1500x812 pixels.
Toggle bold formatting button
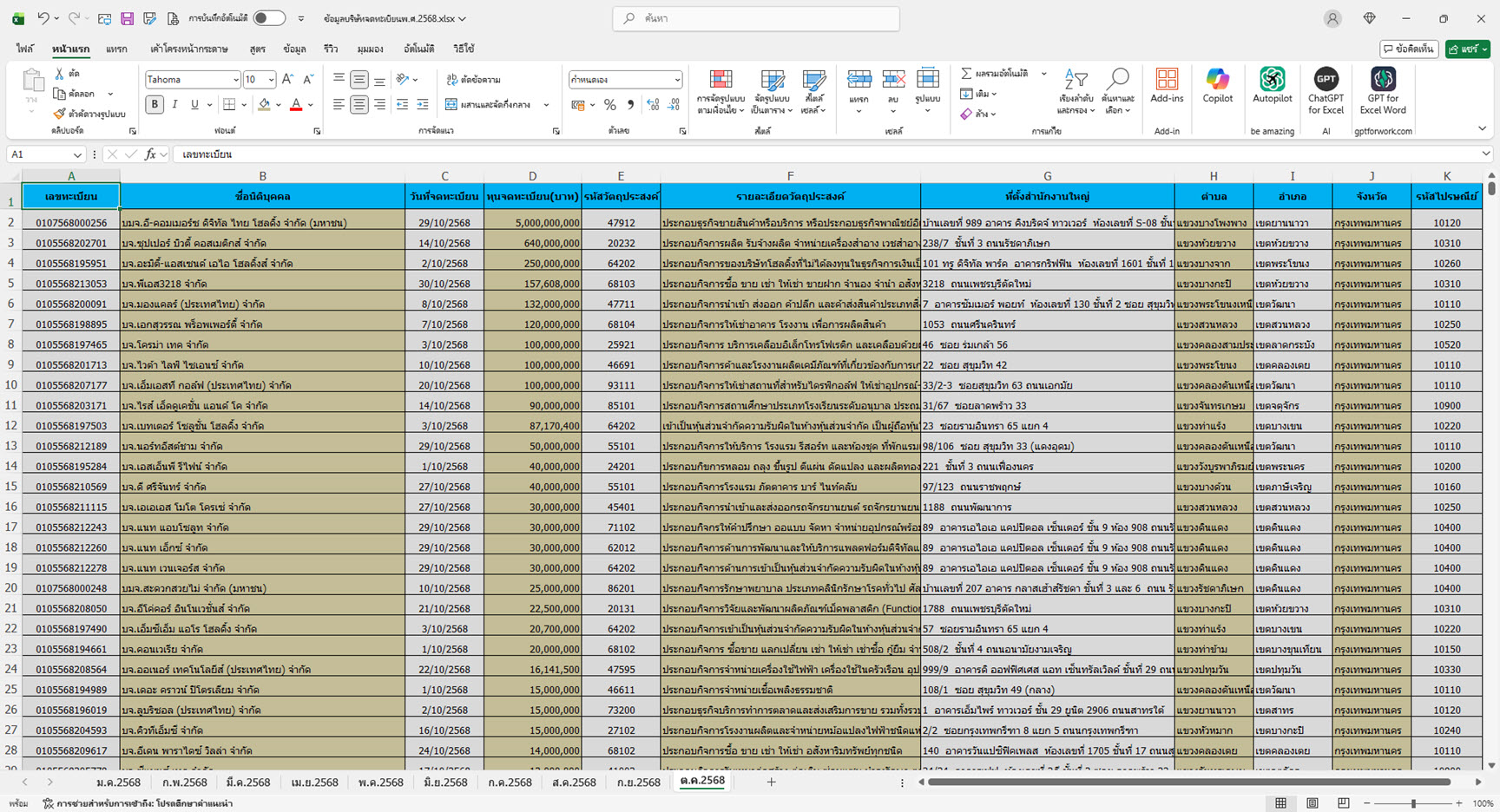(155, 105)
